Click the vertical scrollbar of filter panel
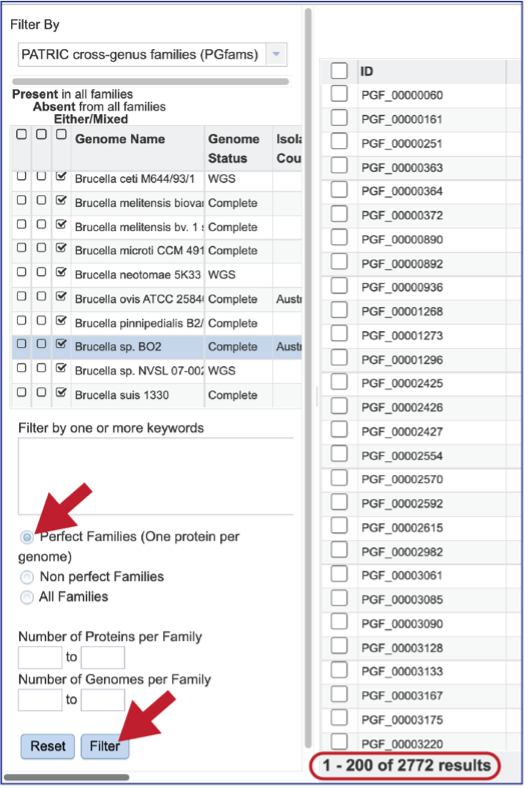 pos(308,377)
